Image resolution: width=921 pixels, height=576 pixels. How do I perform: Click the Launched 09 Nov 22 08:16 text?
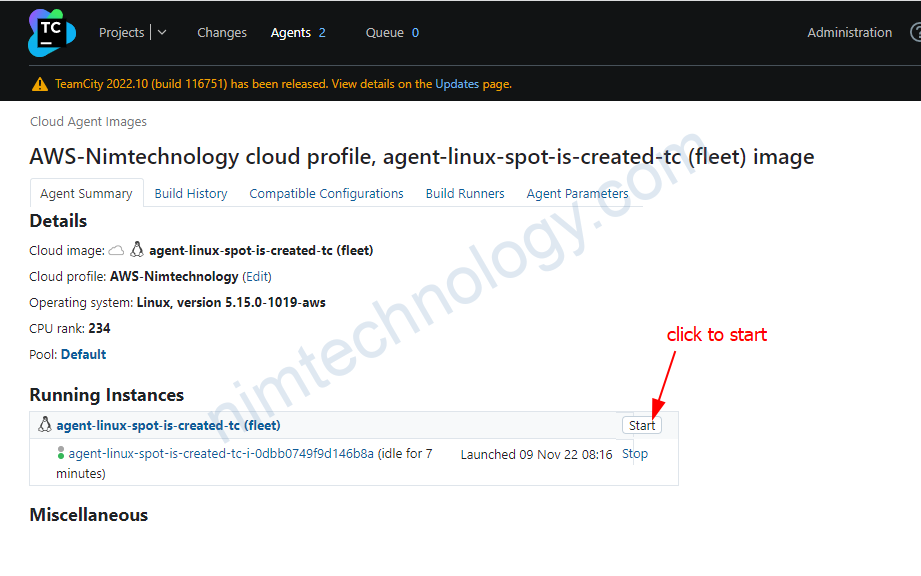point(536,454)
